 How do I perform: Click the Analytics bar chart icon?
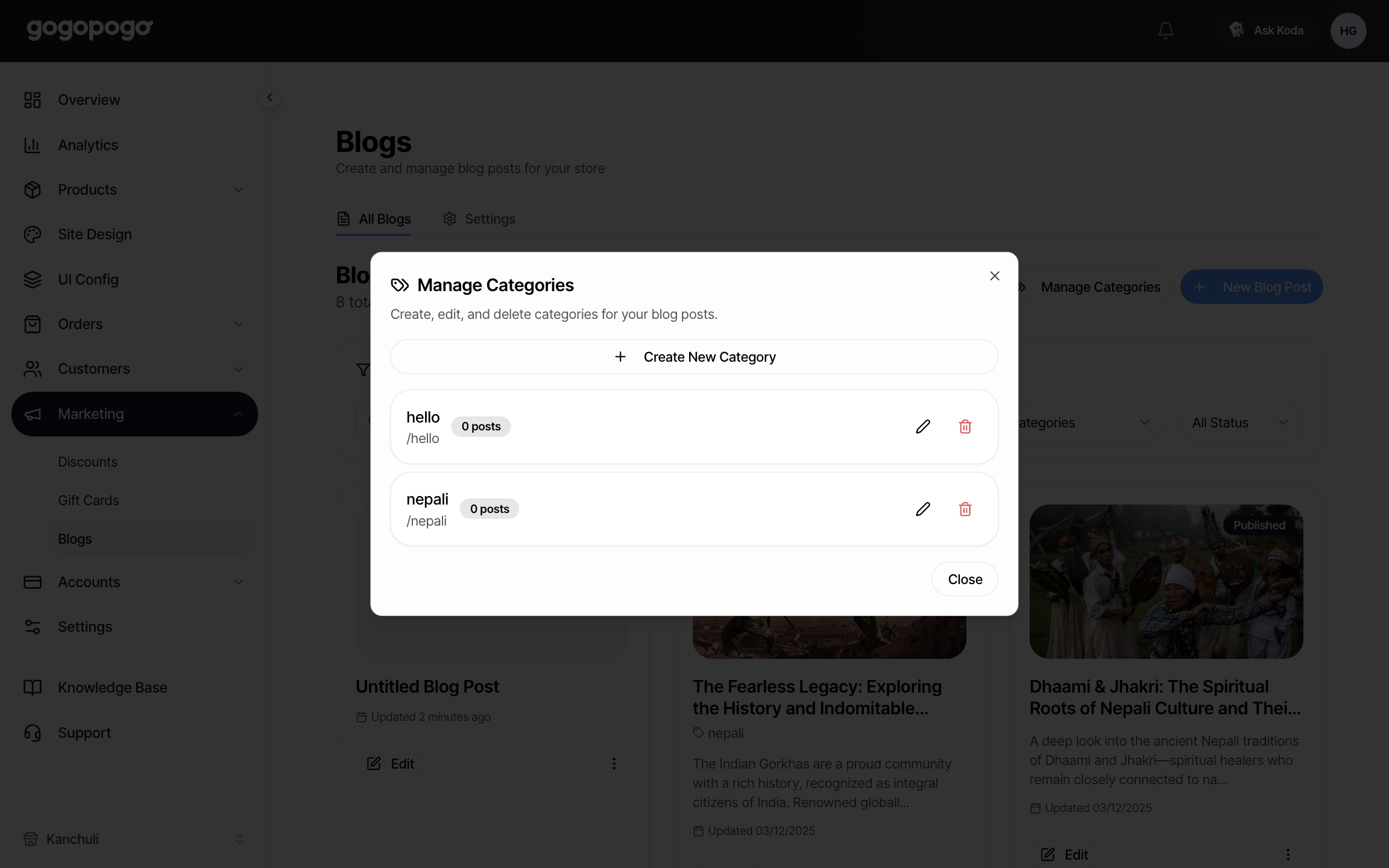[33, 145]
